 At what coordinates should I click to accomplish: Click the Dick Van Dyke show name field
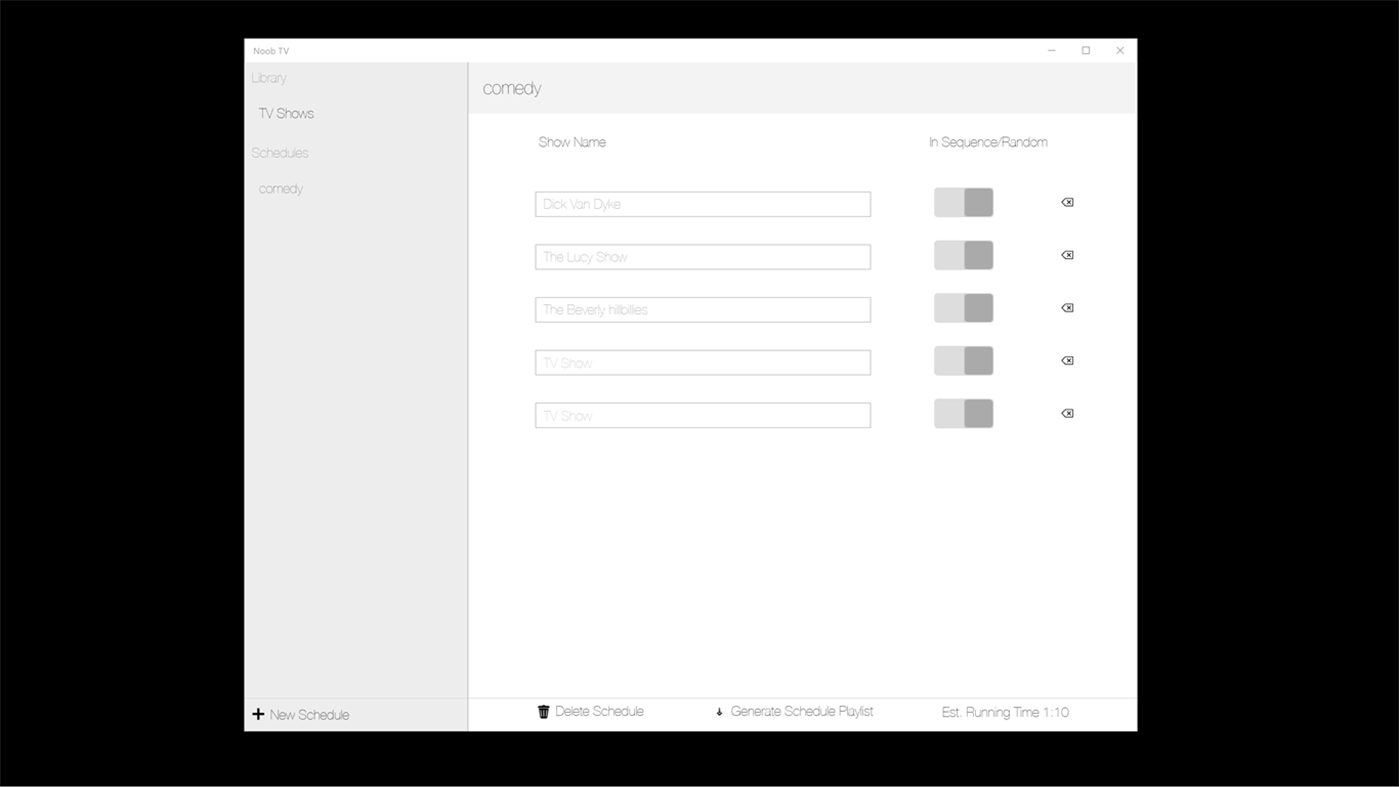click(702, 203)
